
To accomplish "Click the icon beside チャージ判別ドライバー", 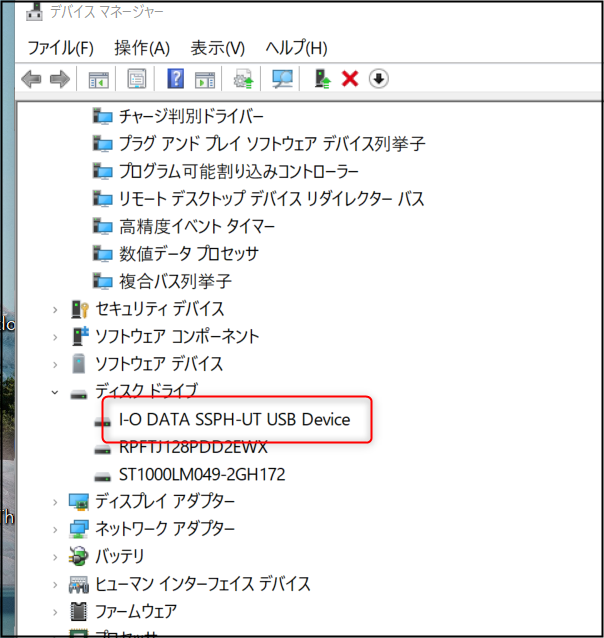I will pyautogui.click(x=102, y=116).
